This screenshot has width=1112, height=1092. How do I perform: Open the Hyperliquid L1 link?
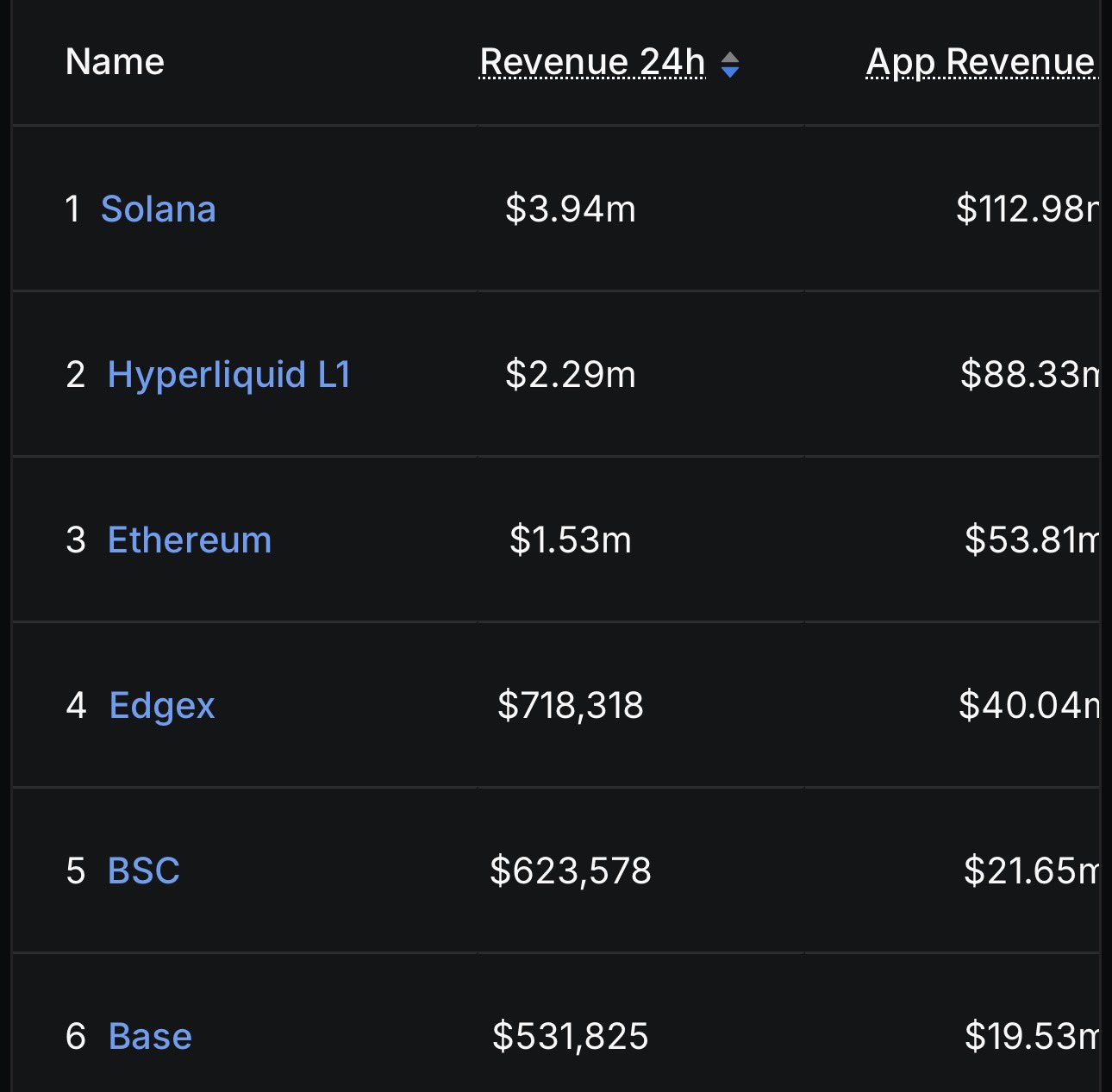click(228, 375)
